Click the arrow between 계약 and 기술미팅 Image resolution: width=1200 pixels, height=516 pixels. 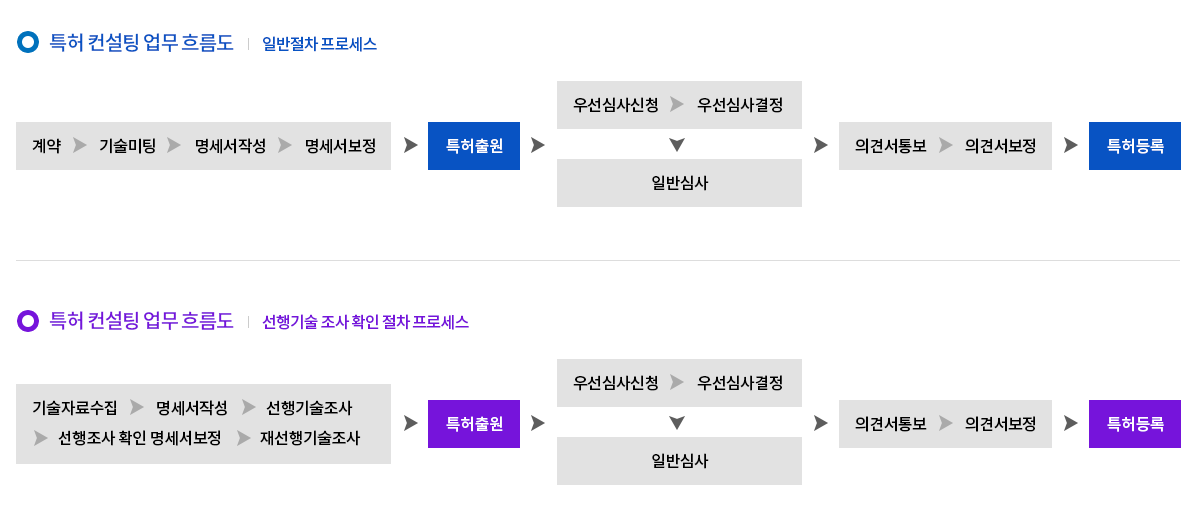tap(80, 145)
